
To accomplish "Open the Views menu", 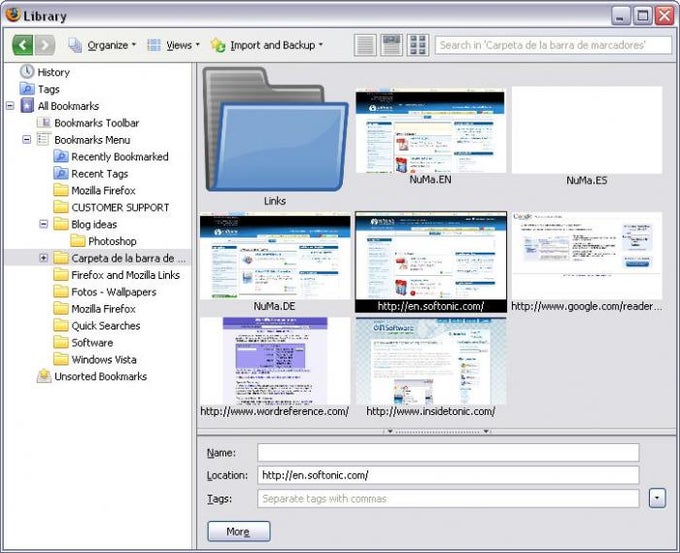I will point(173,45).
